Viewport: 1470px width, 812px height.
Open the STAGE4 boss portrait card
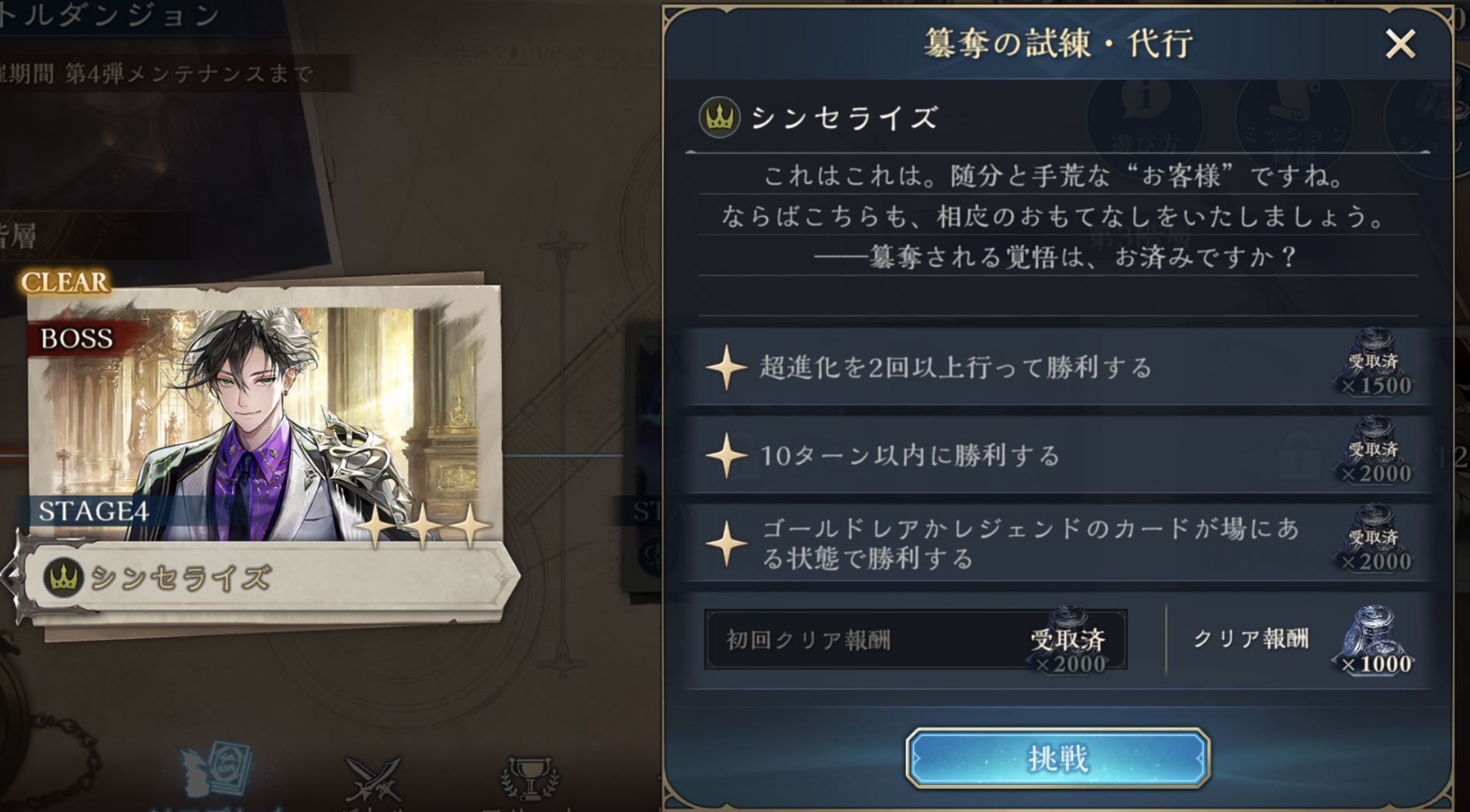pos(264,419)
